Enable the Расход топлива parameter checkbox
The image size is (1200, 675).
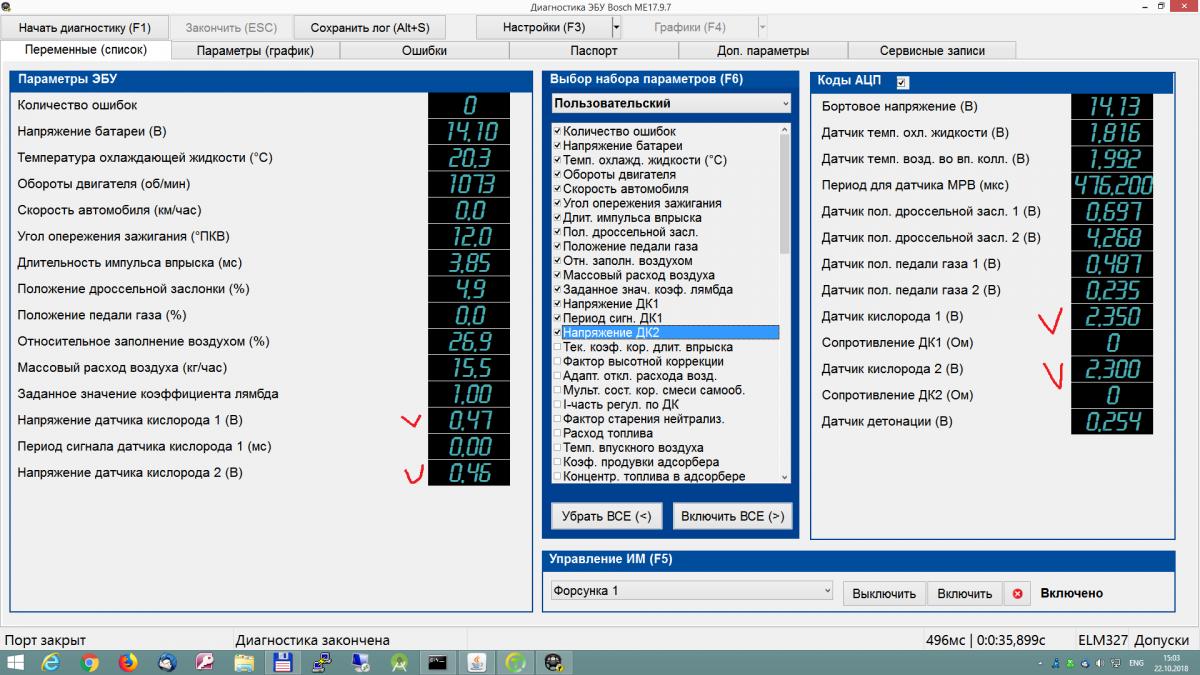point(557,434)
